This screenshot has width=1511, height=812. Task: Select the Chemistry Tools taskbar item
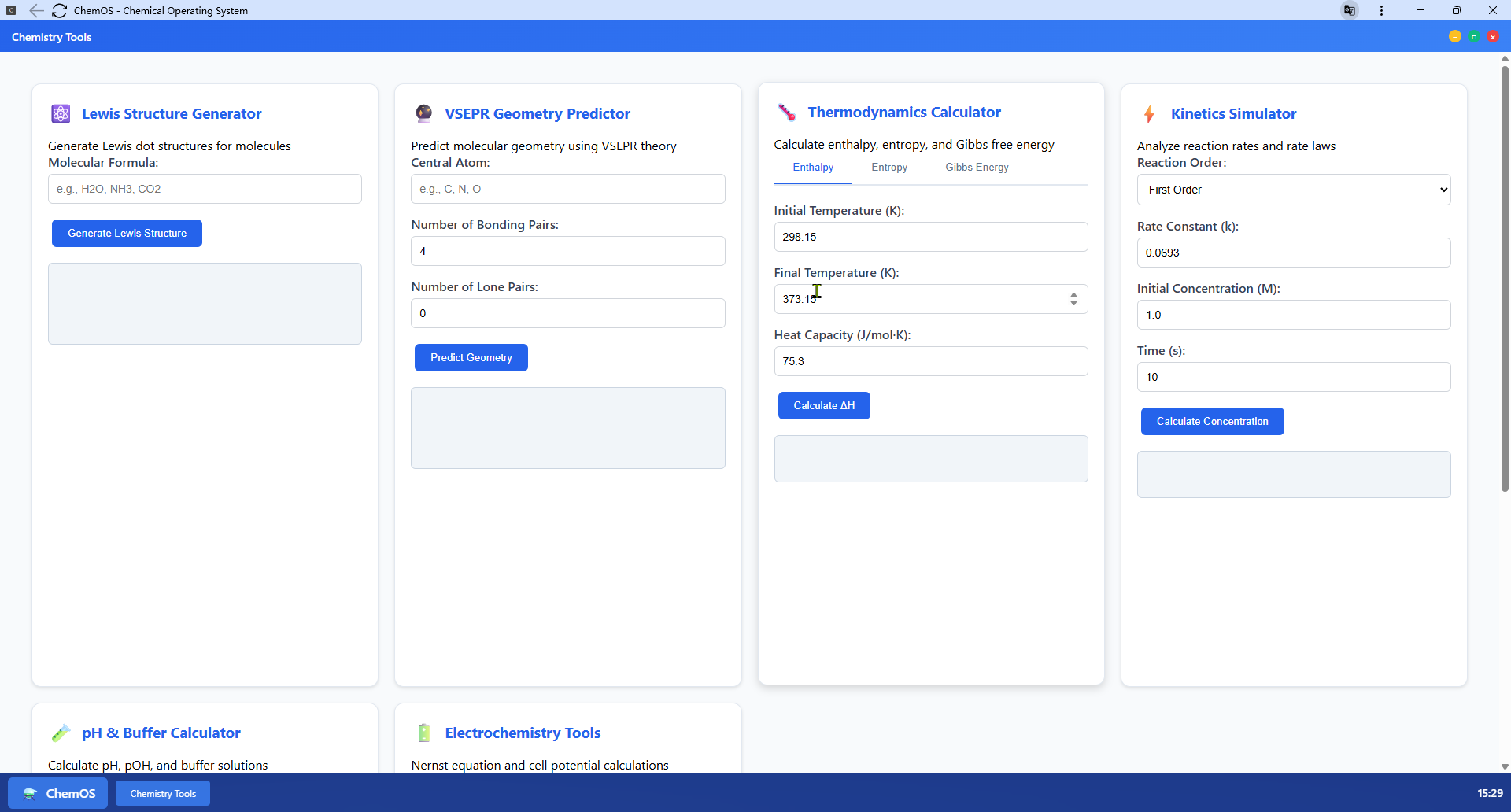tap(163, 793)
